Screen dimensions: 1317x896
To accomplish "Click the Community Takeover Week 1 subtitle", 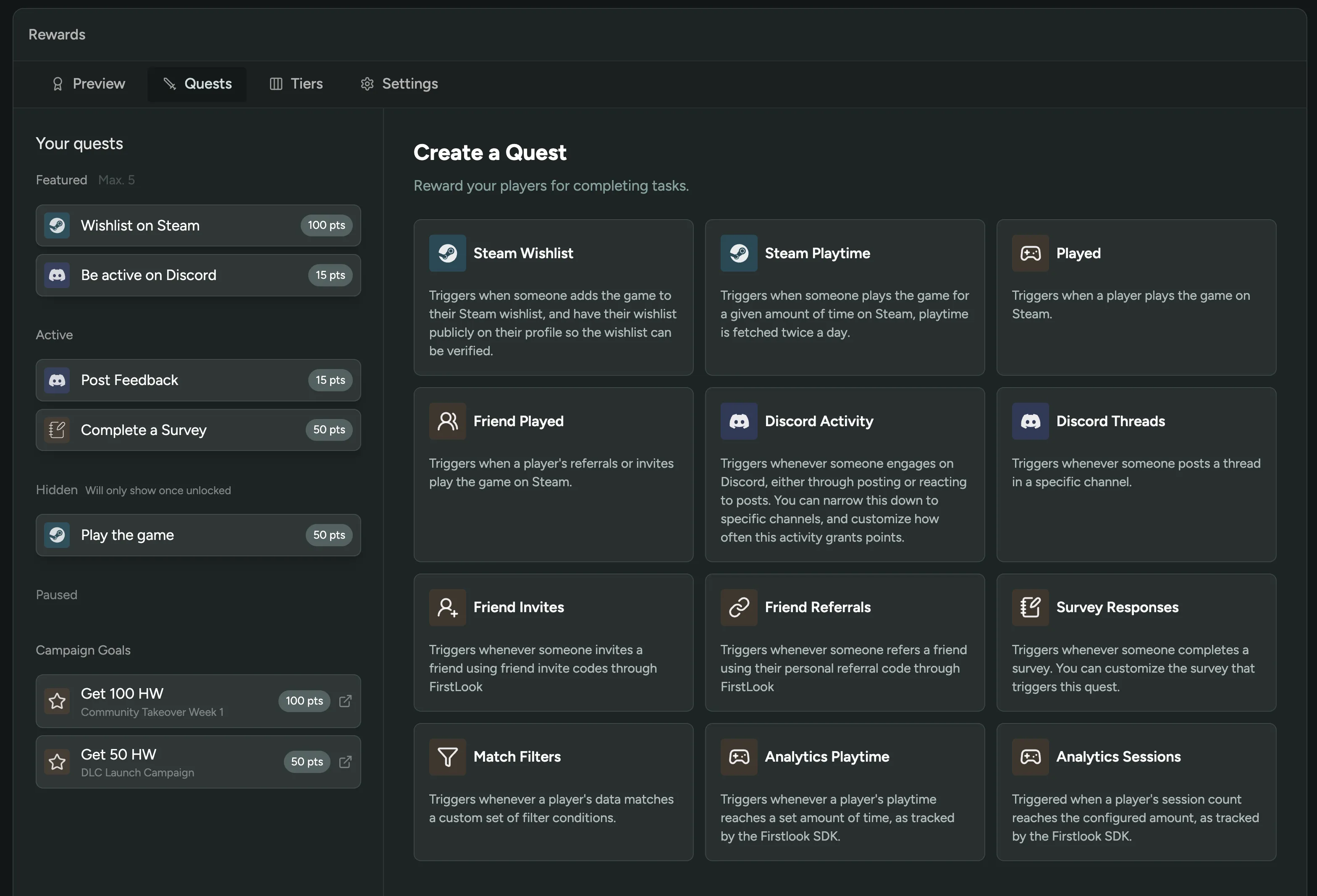I will point(152,713).
